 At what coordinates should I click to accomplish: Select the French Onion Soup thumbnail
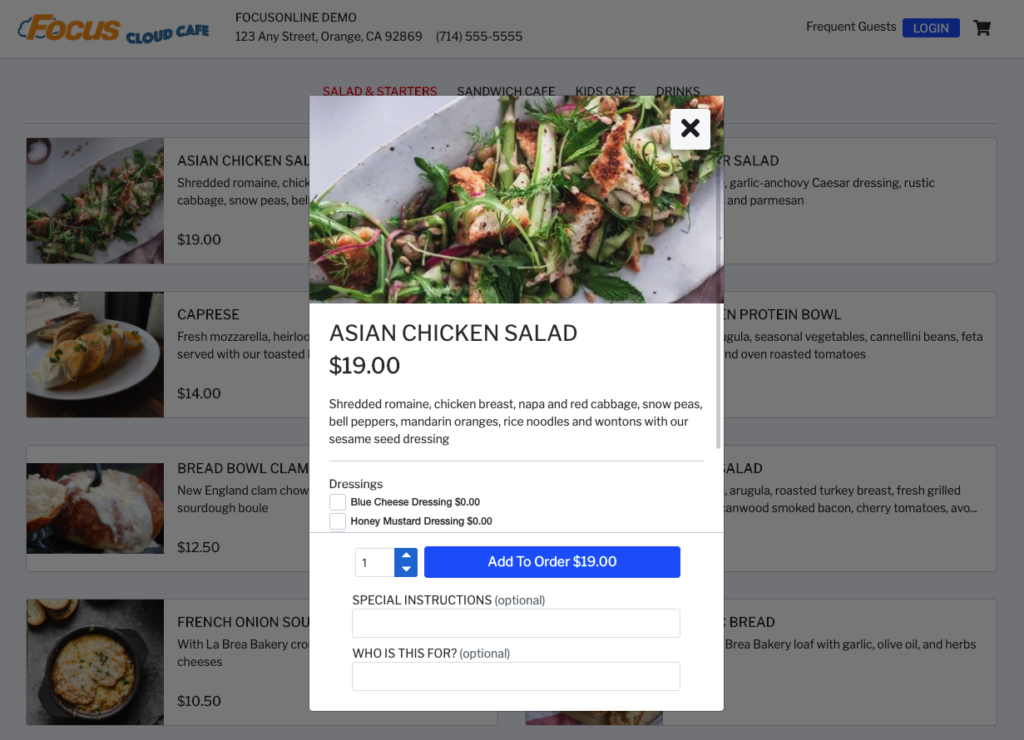point(95,662)
